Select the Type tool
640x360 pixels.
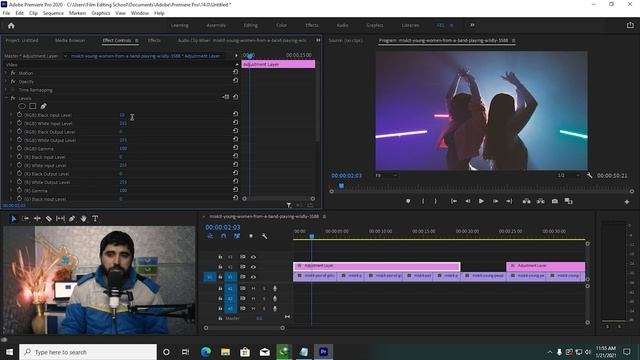pos(95,219)
